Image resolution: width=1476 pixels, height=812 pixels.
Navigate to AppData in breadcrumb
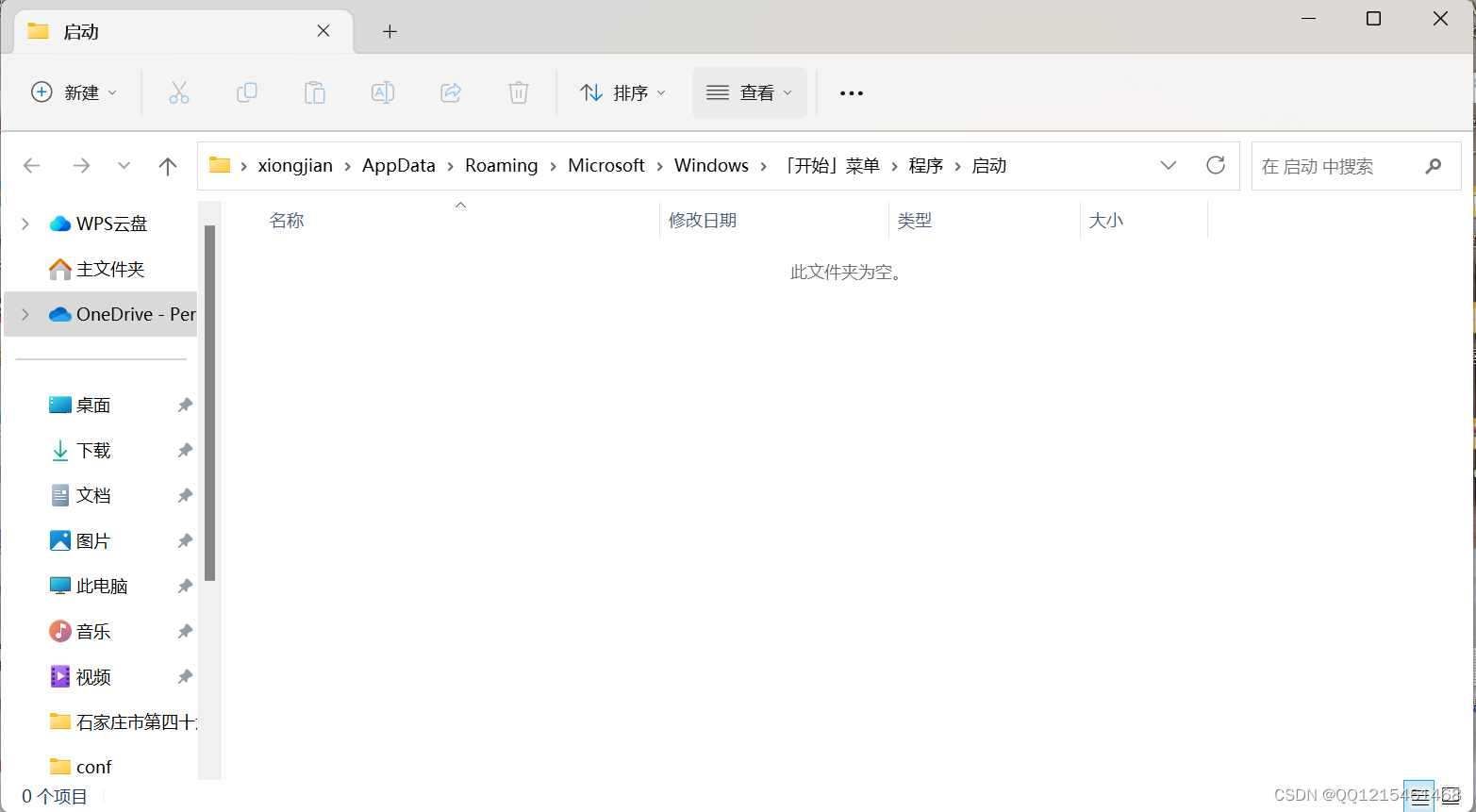click(x=399, y=165)
